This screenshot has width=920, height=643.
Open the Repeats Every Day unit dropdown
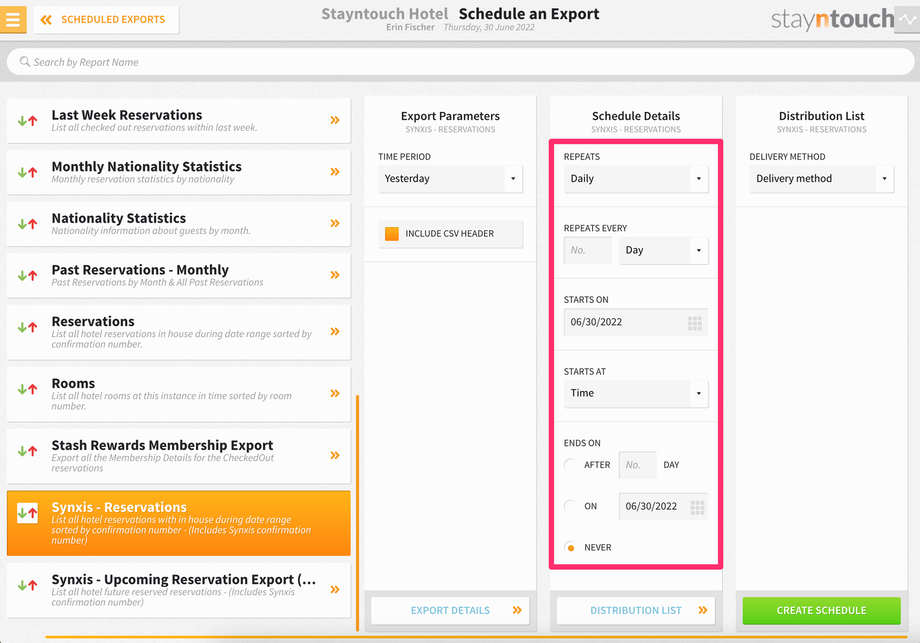coord(664,250)
